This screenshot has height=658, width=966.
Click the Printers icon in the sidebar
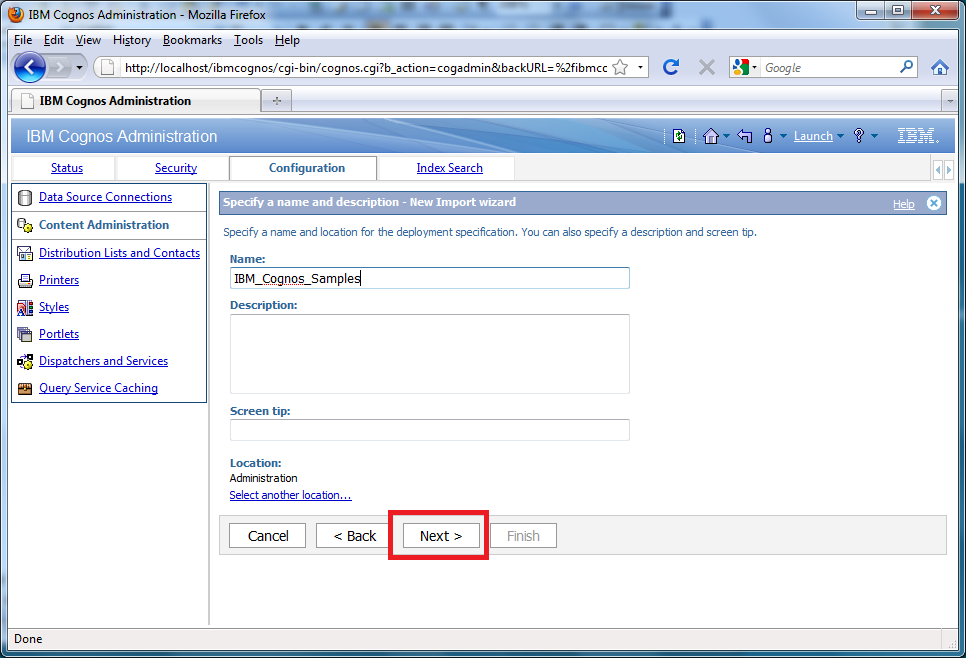pyautogui.click(x=25, y=280)
